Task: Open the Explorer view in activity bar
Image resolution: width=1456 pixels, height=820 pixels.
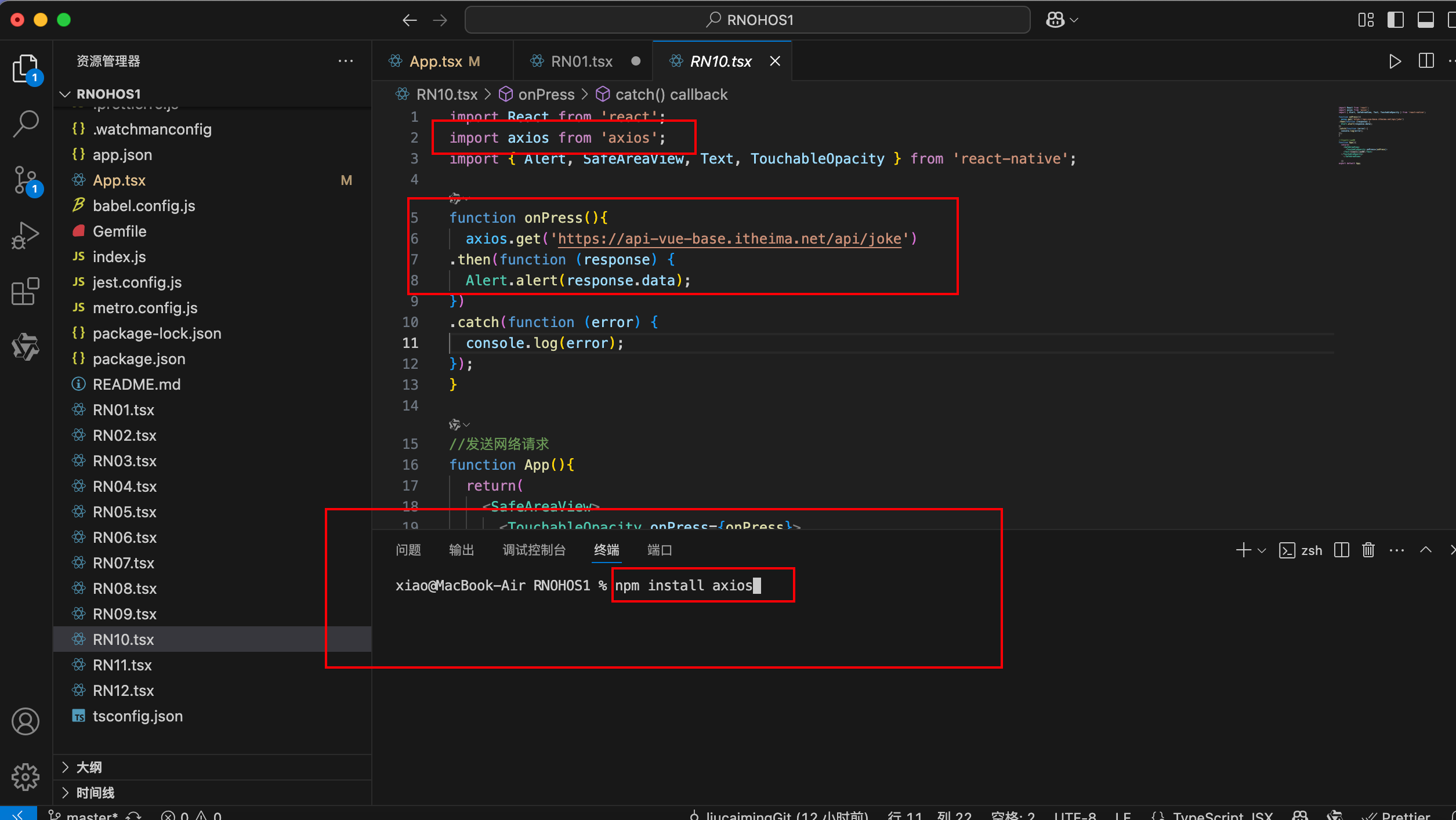Action: pos(26,70)
